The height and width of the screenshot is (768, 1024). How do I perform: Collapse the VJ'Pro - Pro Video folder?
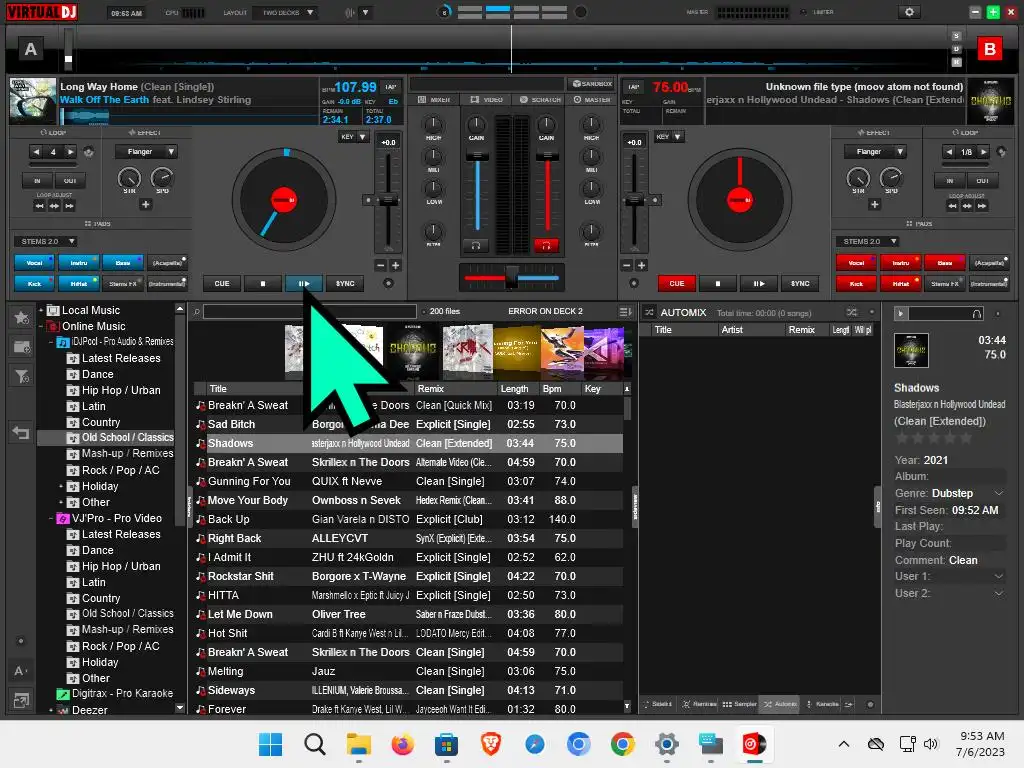click(x=51, y=519)
